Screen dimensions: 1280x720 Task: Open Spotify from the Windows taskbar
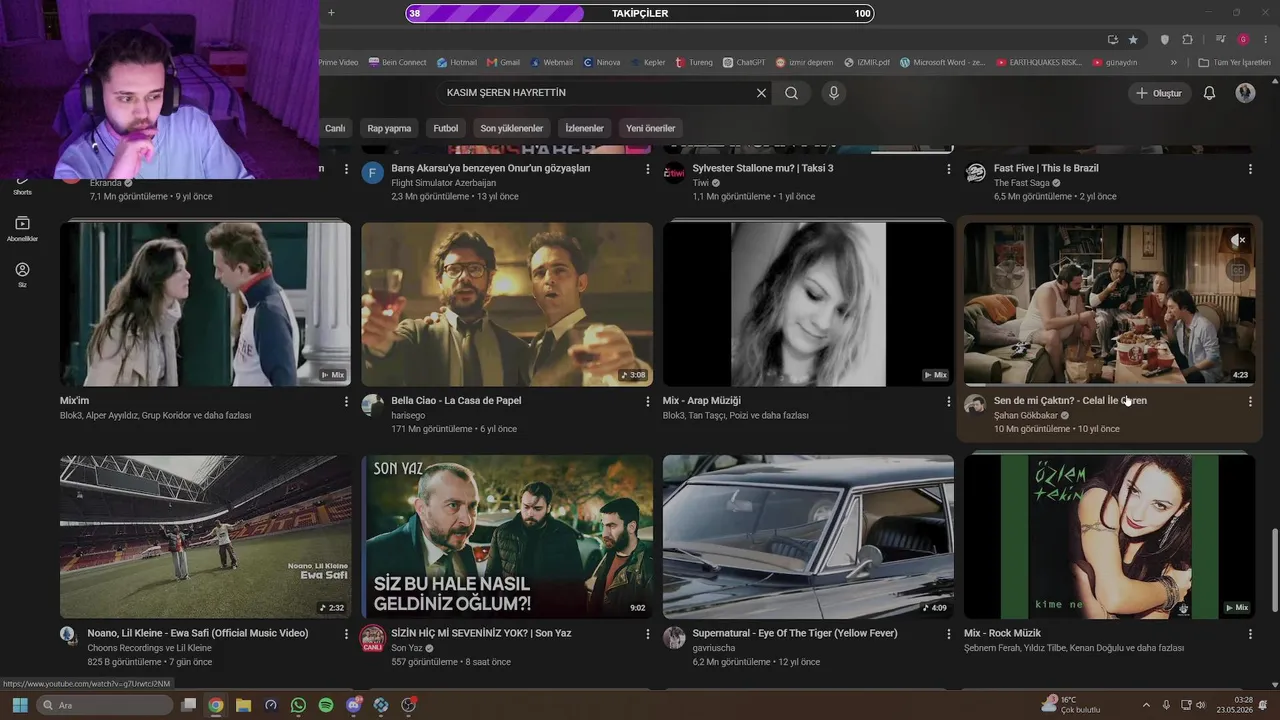[326, 705]
